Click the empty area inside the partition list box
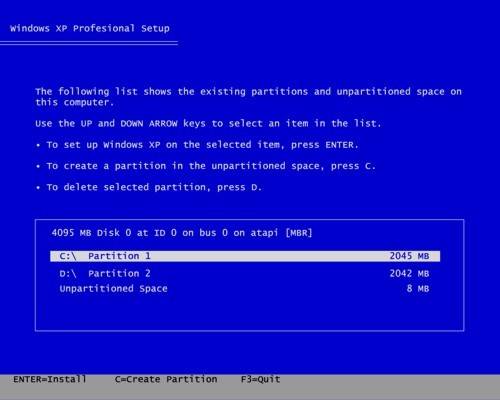 (249, 313)
